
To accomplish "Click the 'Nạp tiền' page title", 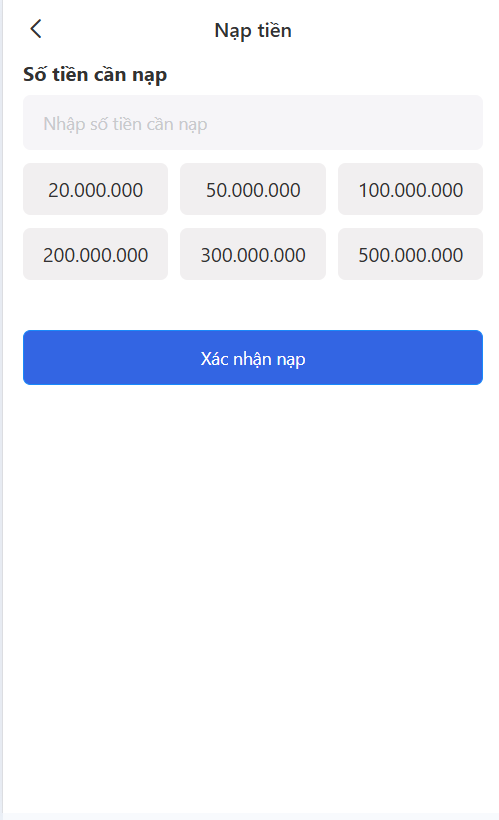I will tap(253, 30).
